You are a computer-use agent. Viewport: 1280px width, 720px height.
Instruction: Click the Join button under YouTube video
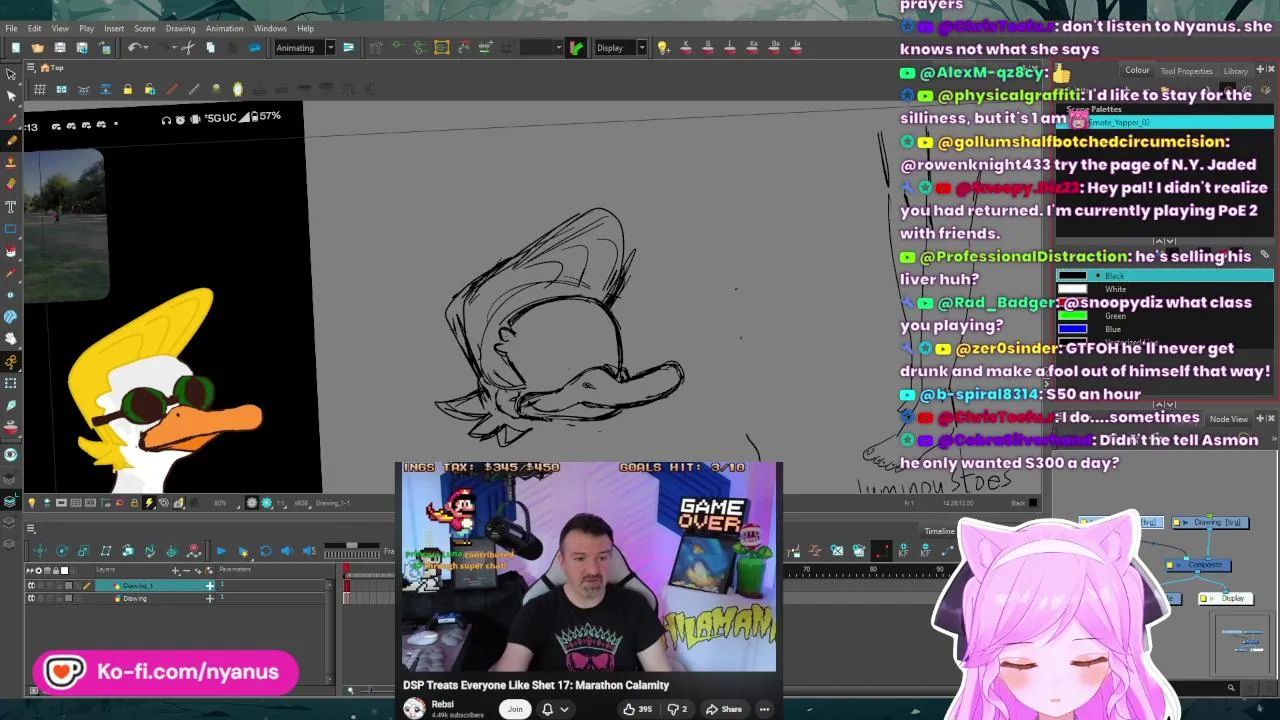point(515,709)
